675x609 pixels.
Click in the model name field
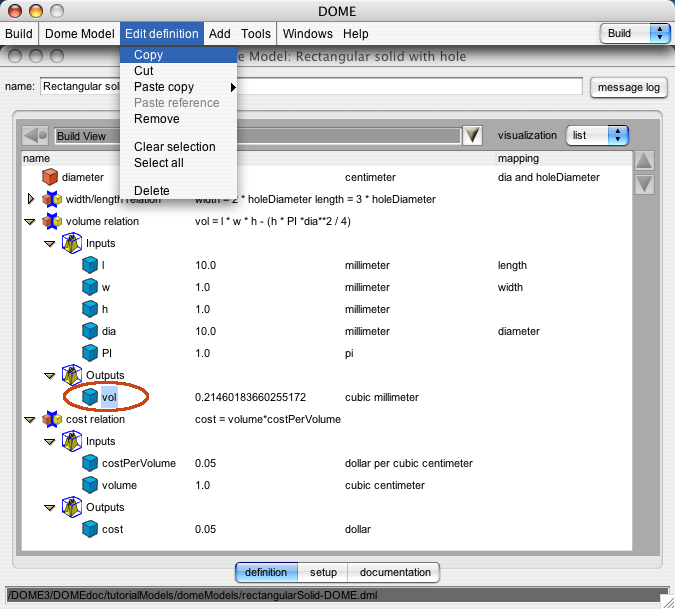tap(311, 87)
